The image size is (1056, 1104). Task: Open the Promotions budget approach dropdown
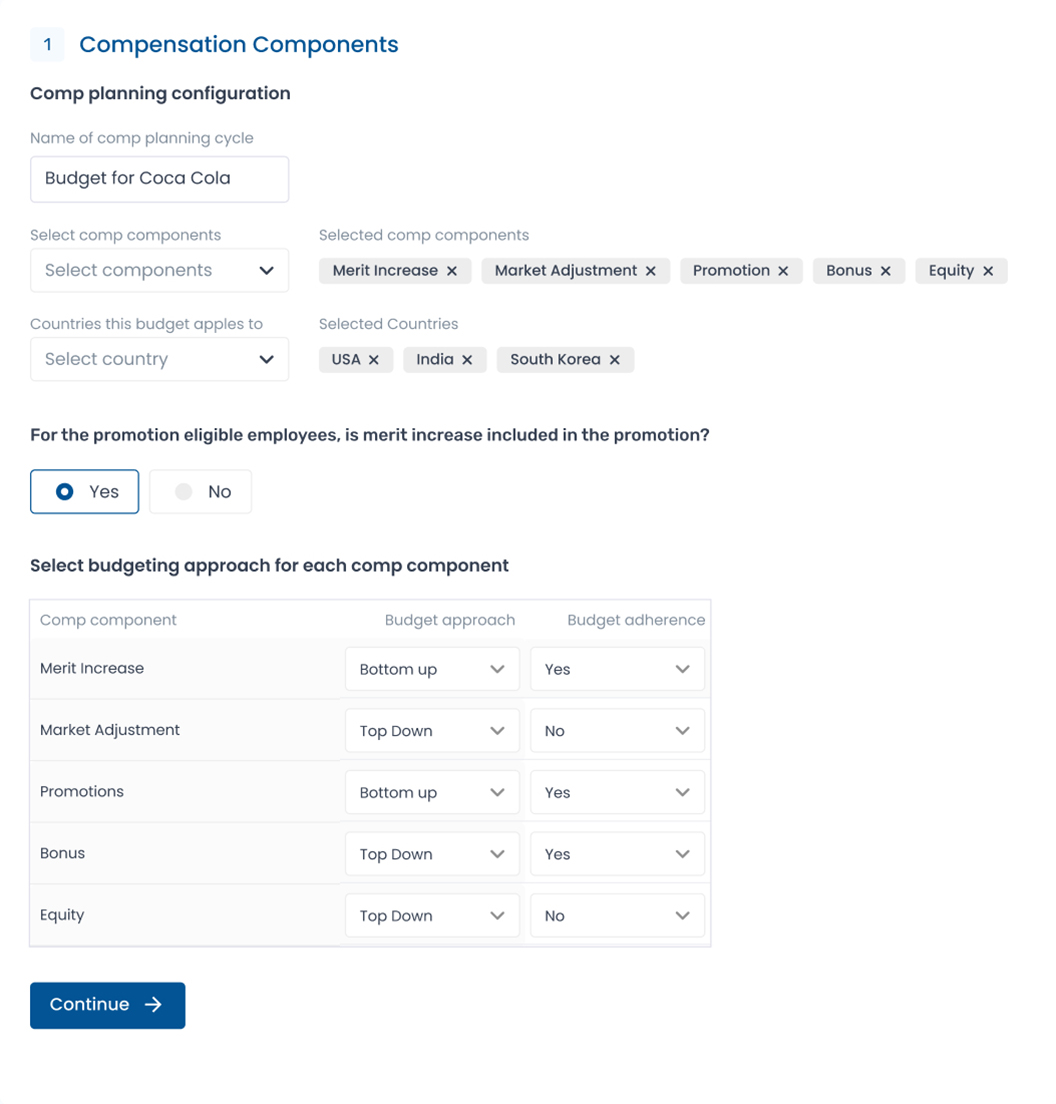point(432,792)
